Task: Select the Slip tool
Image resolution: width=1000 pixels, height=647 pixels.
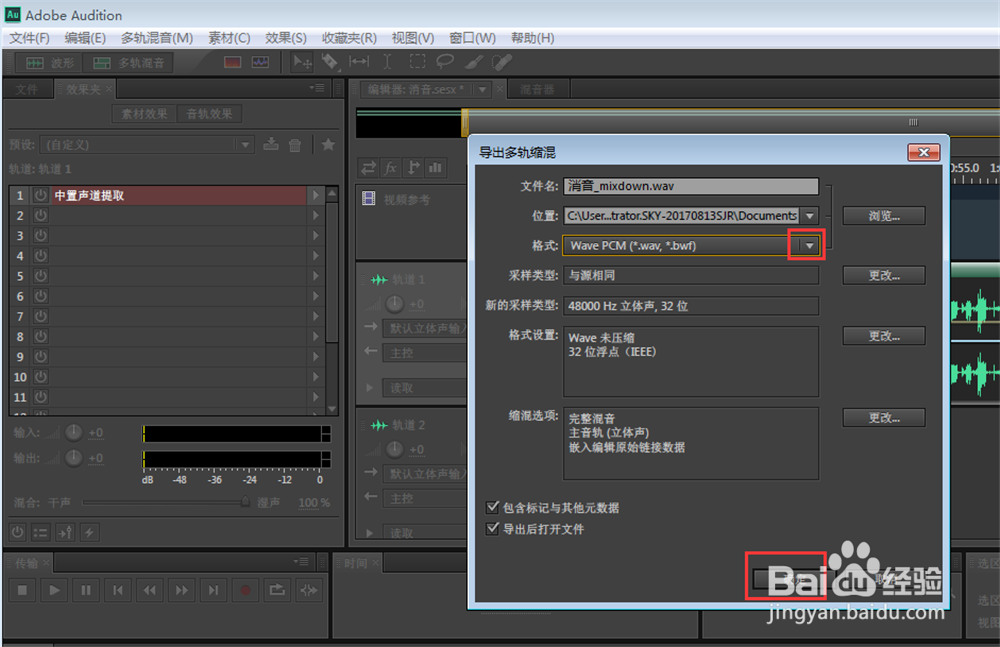Action: pos(359,62)
